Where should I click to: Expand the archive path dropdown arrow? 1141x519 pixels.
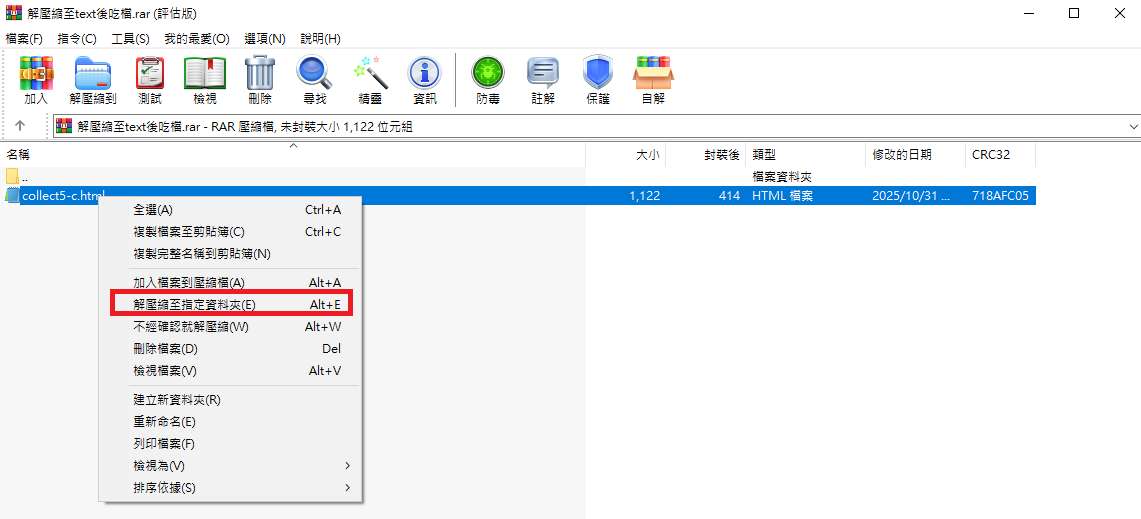1132,127
